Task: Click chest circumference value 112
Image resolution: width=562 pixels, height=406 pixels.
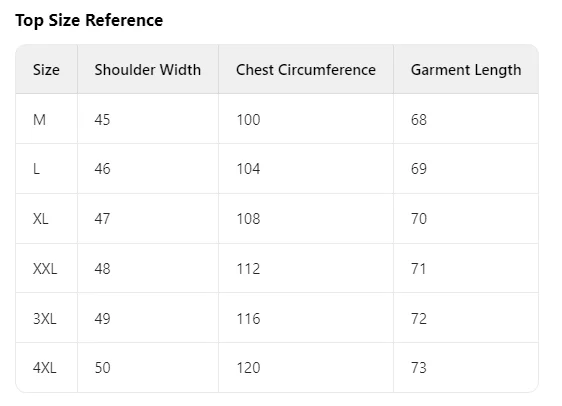Action: click(248, 268)
